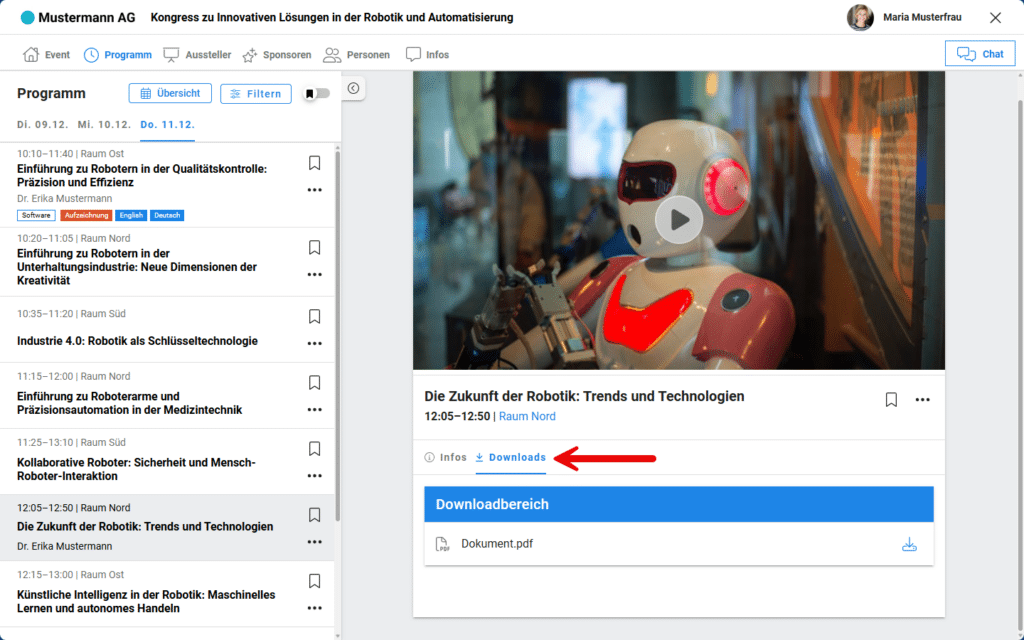1024x640 pixels.
Task: Switch to the Infos tab
Action: [x=445, y=457]
